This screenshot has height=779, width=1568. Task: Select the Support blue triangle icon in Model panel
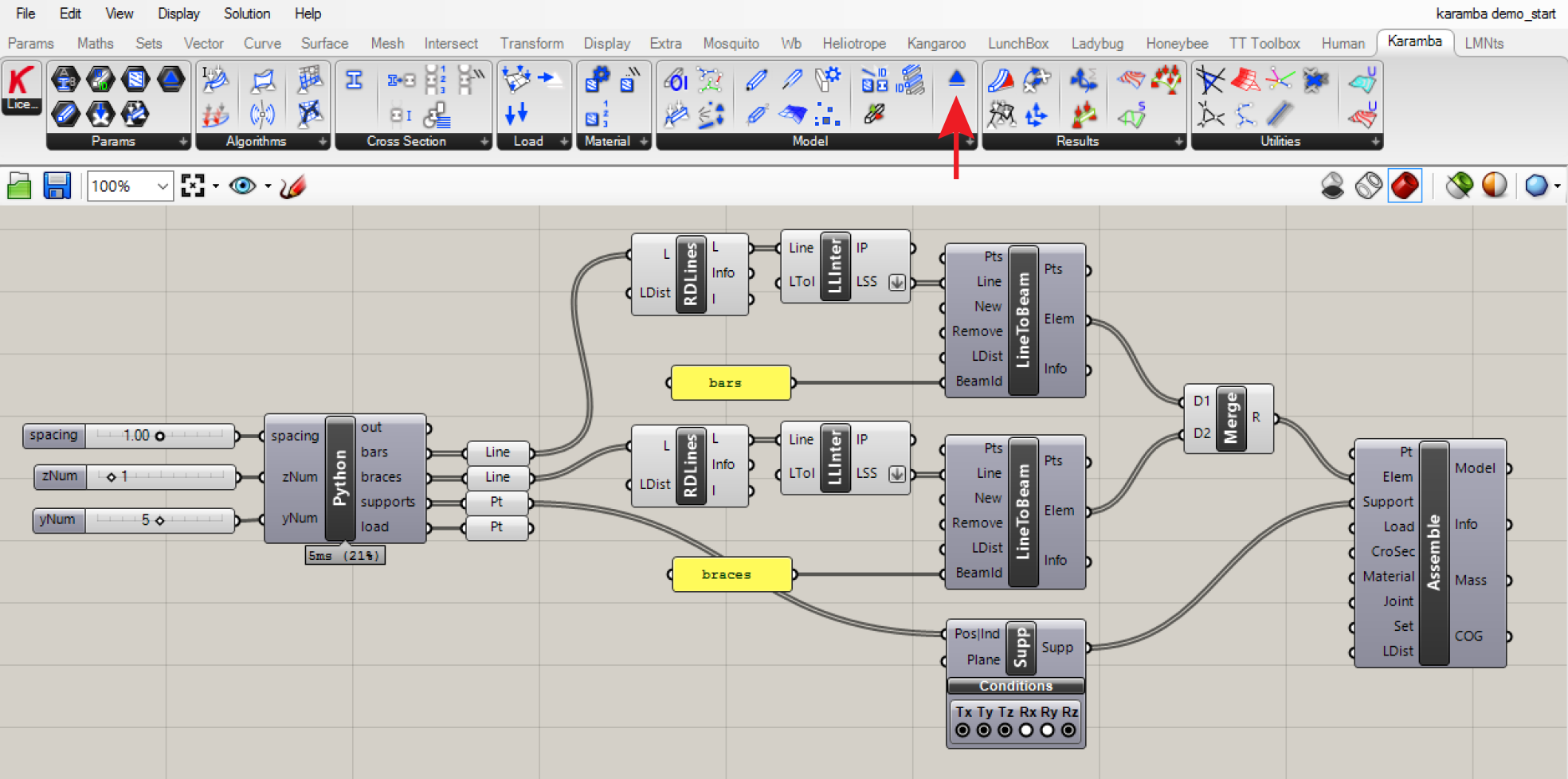pyautogui.click(x=957, y=78)
